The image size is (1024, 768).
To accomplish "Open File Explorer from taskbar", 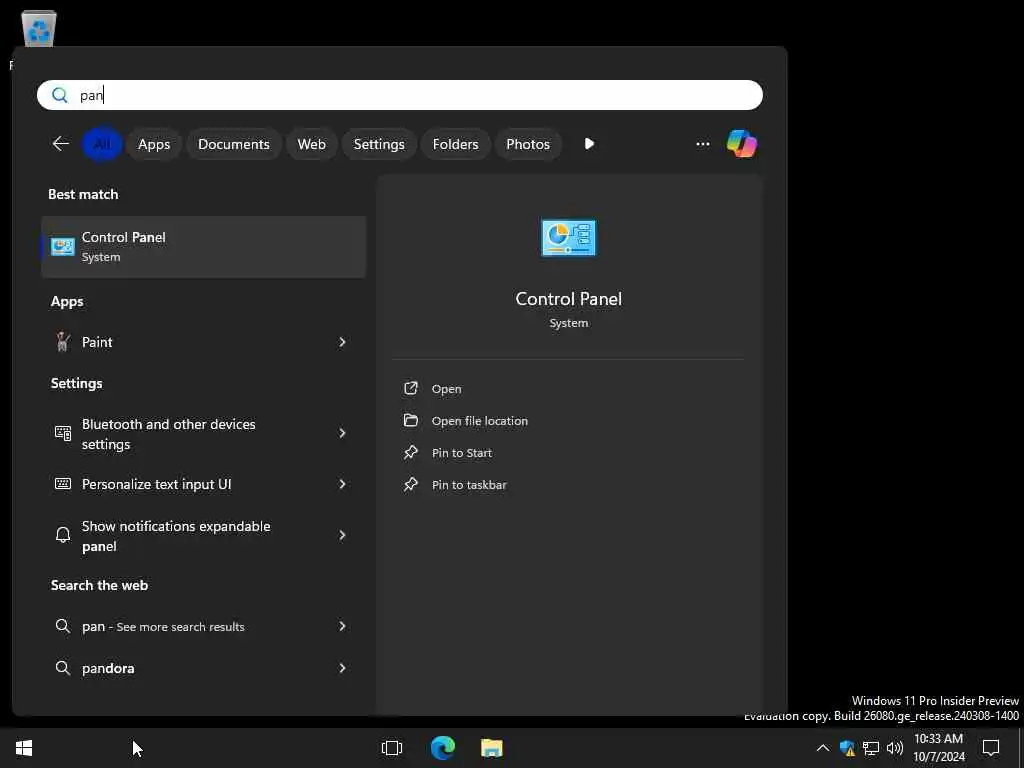I will (492, 748).
